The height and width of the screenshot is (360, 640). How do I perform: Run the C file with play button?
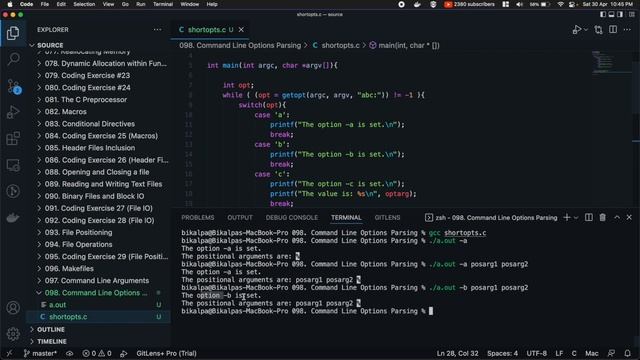[577, 29]
